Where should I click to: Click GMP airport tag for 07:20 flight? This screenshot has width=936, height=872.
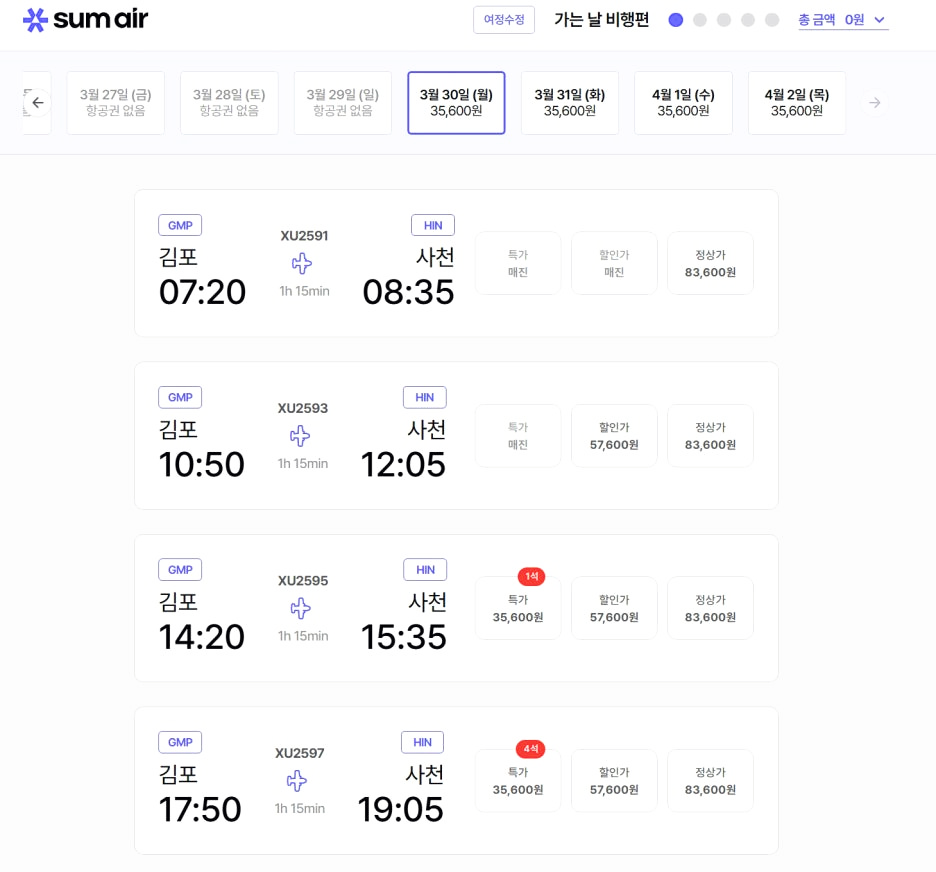(180, 225)
